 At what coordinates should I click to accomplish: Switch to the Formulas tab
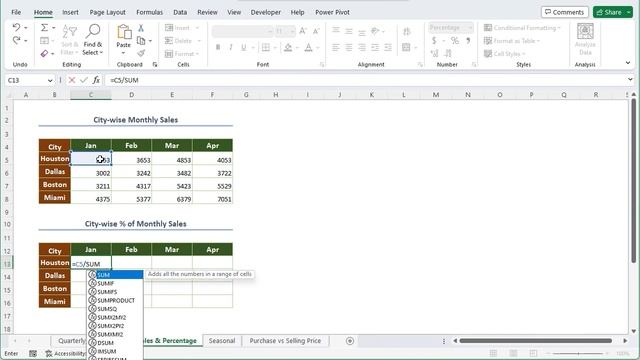pos(149,12)
